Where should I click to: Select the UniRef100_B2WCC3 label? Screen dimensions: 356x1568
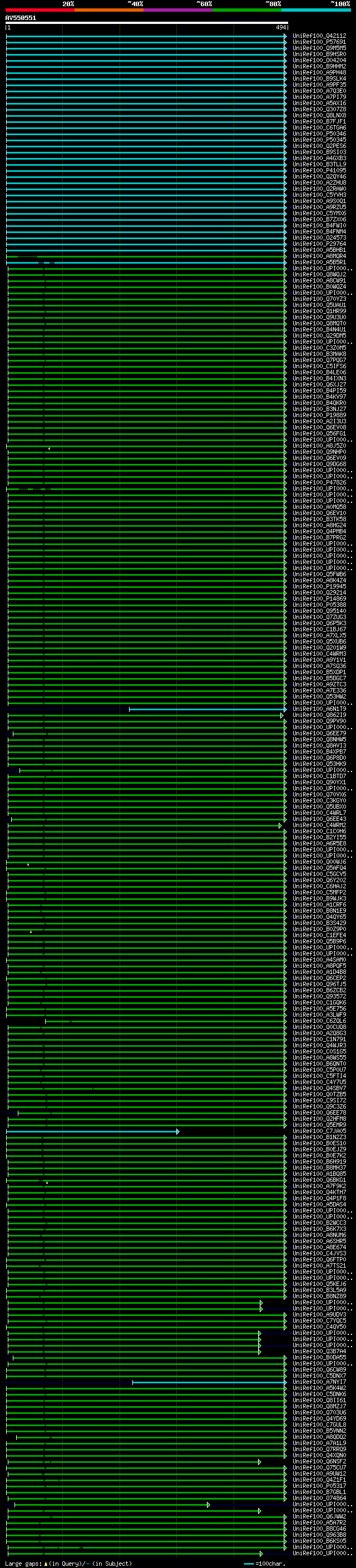319,1222
